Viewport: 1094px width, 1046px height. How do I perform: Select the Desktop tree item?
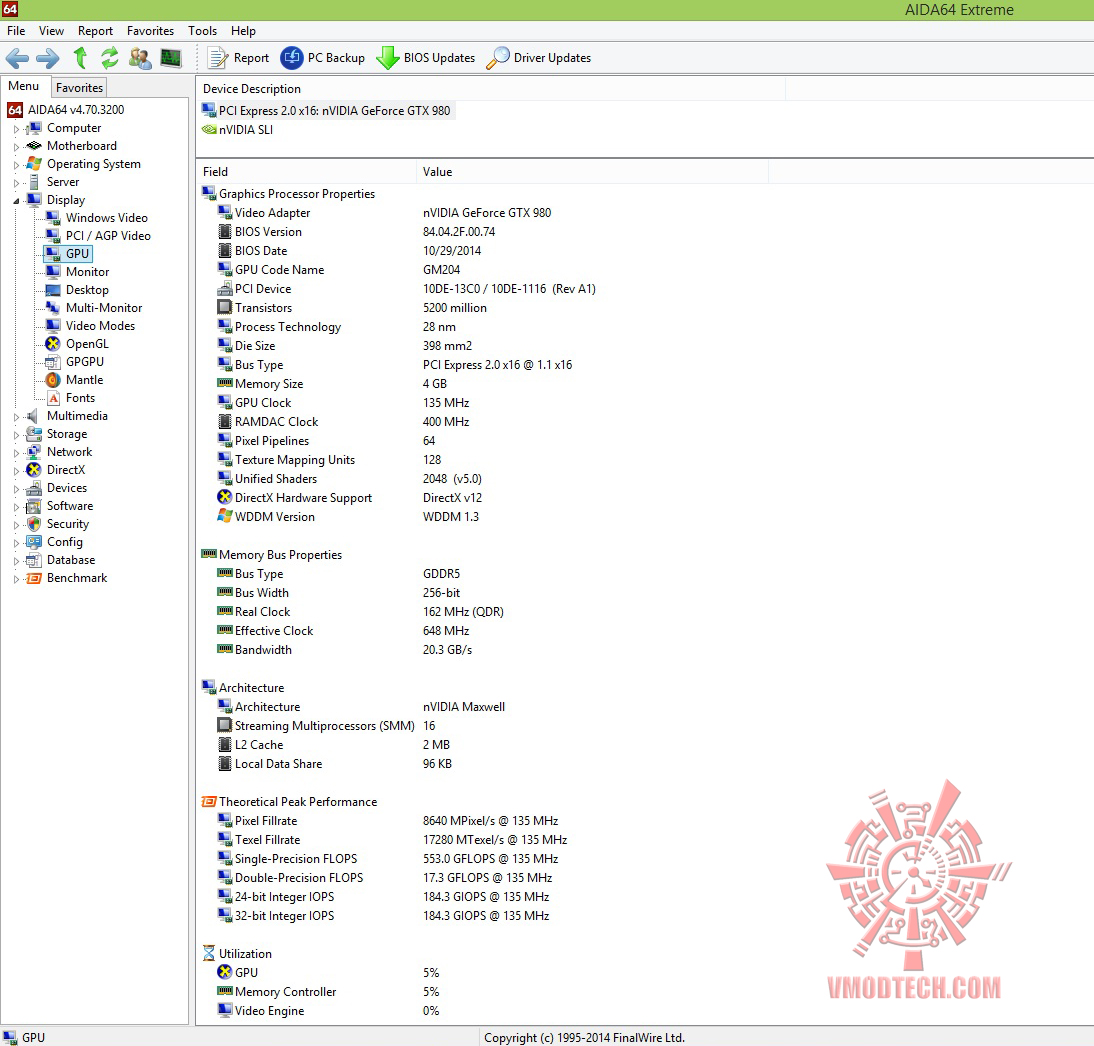[87, 290]
